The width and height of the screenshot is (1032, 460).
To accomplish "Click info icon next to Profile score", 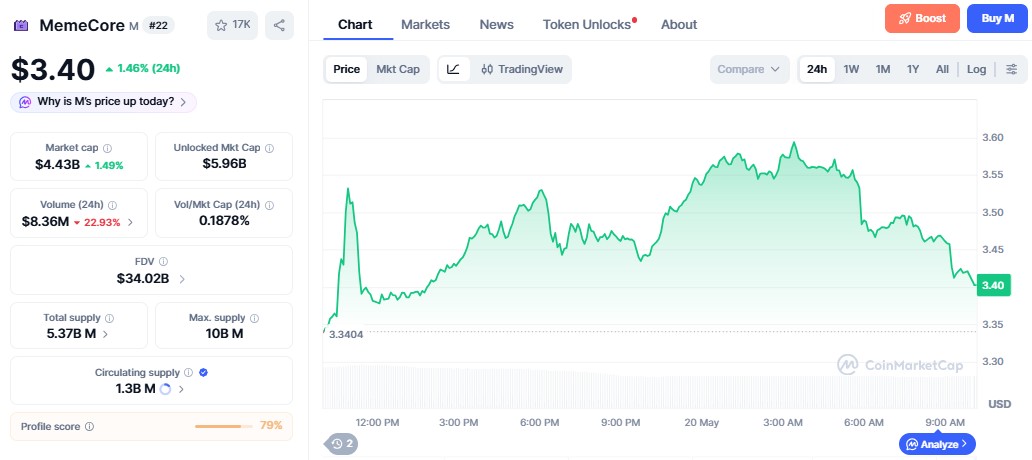I will (x=90, y=426).
